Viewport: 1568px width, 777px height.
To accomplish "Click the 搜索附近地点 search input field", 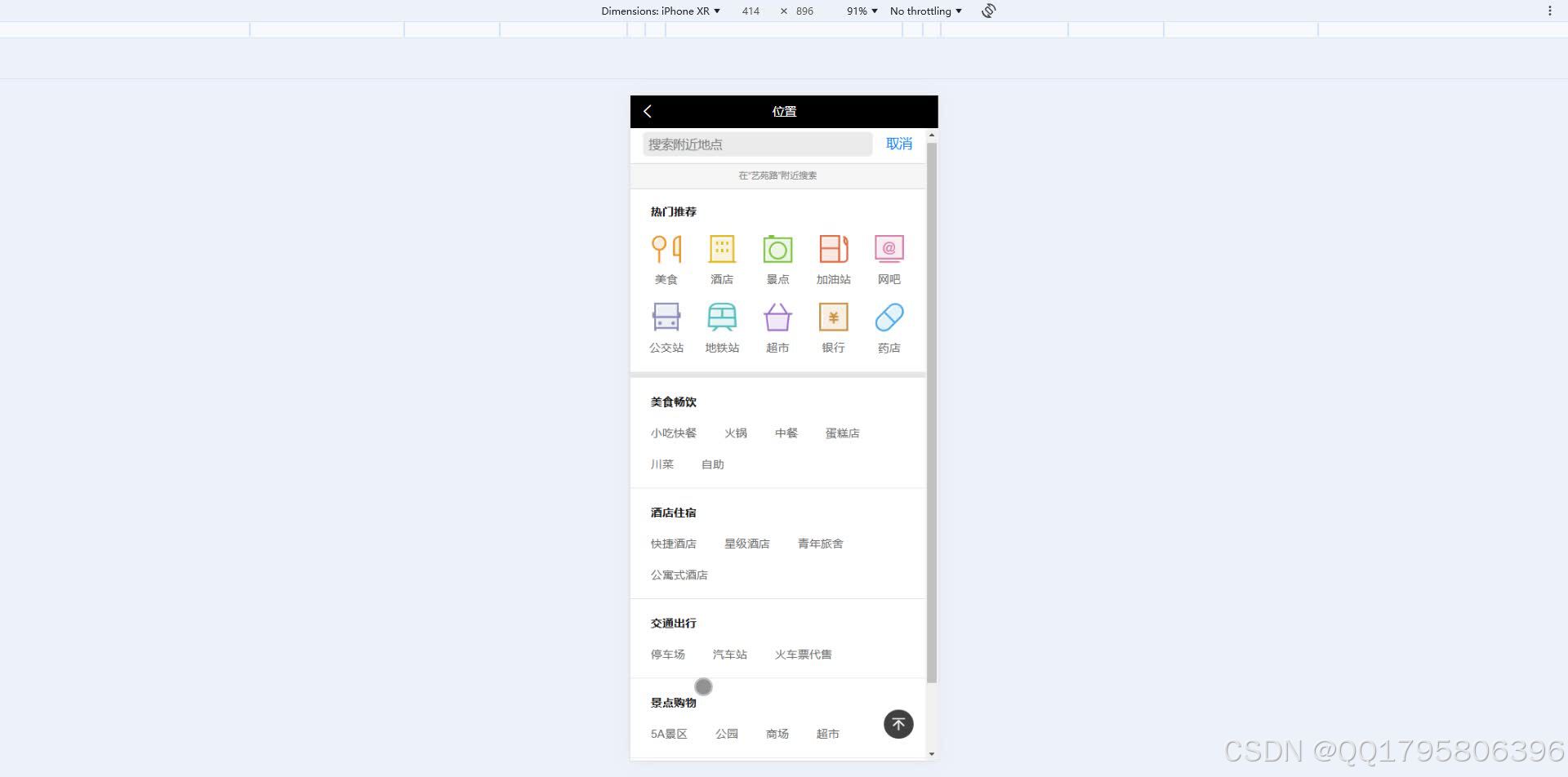I will tap(756, 144).
